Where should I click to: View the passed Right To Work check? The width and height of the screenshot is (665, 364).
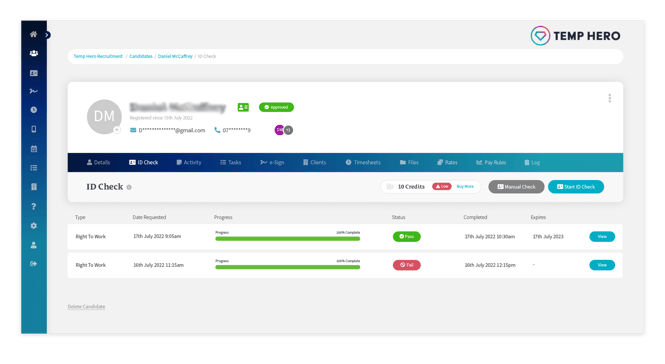pyautogui.click(x=602, y=236)
